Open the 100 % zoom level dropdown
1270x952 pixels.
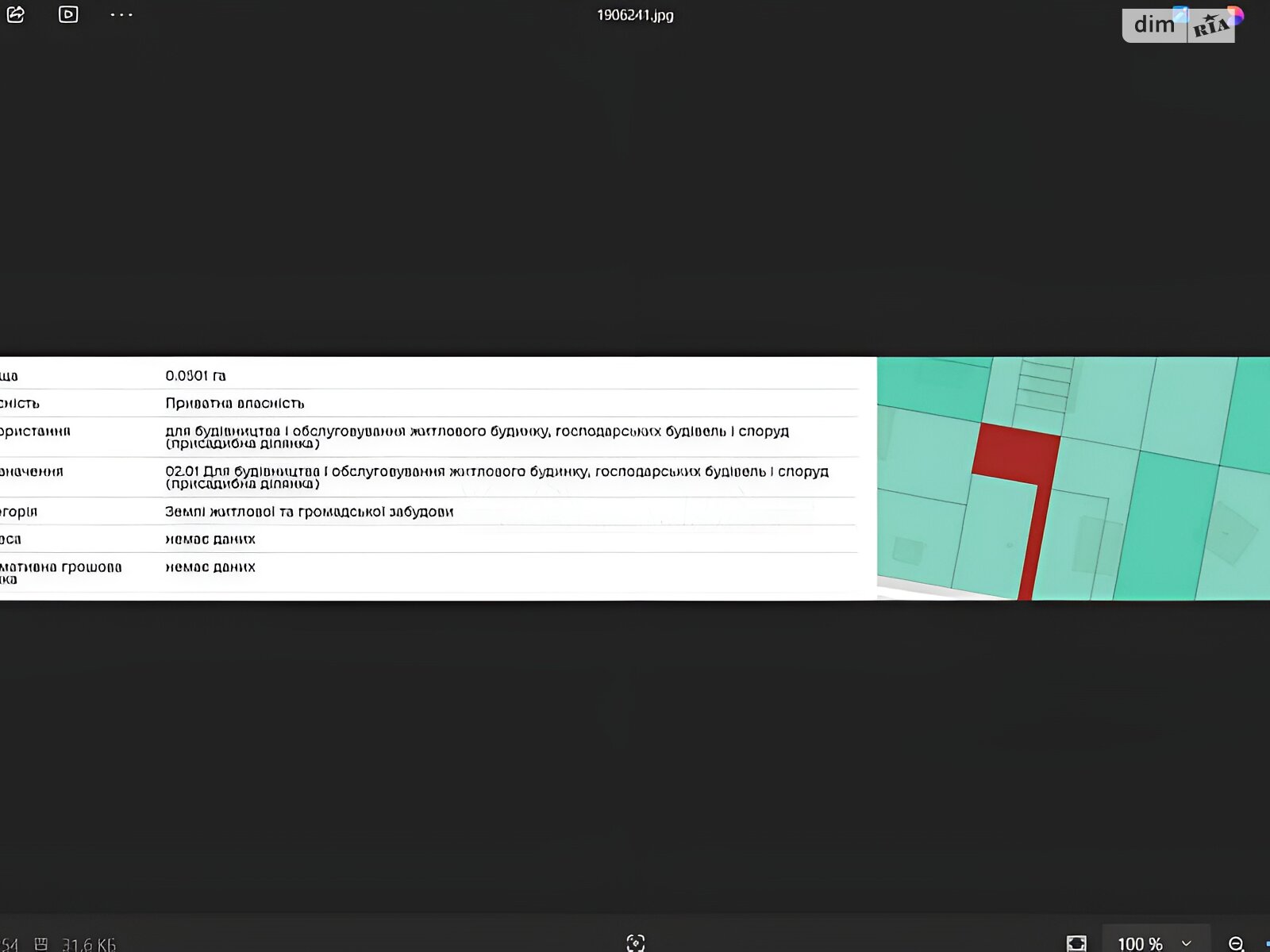click(x=1155, y=942)
